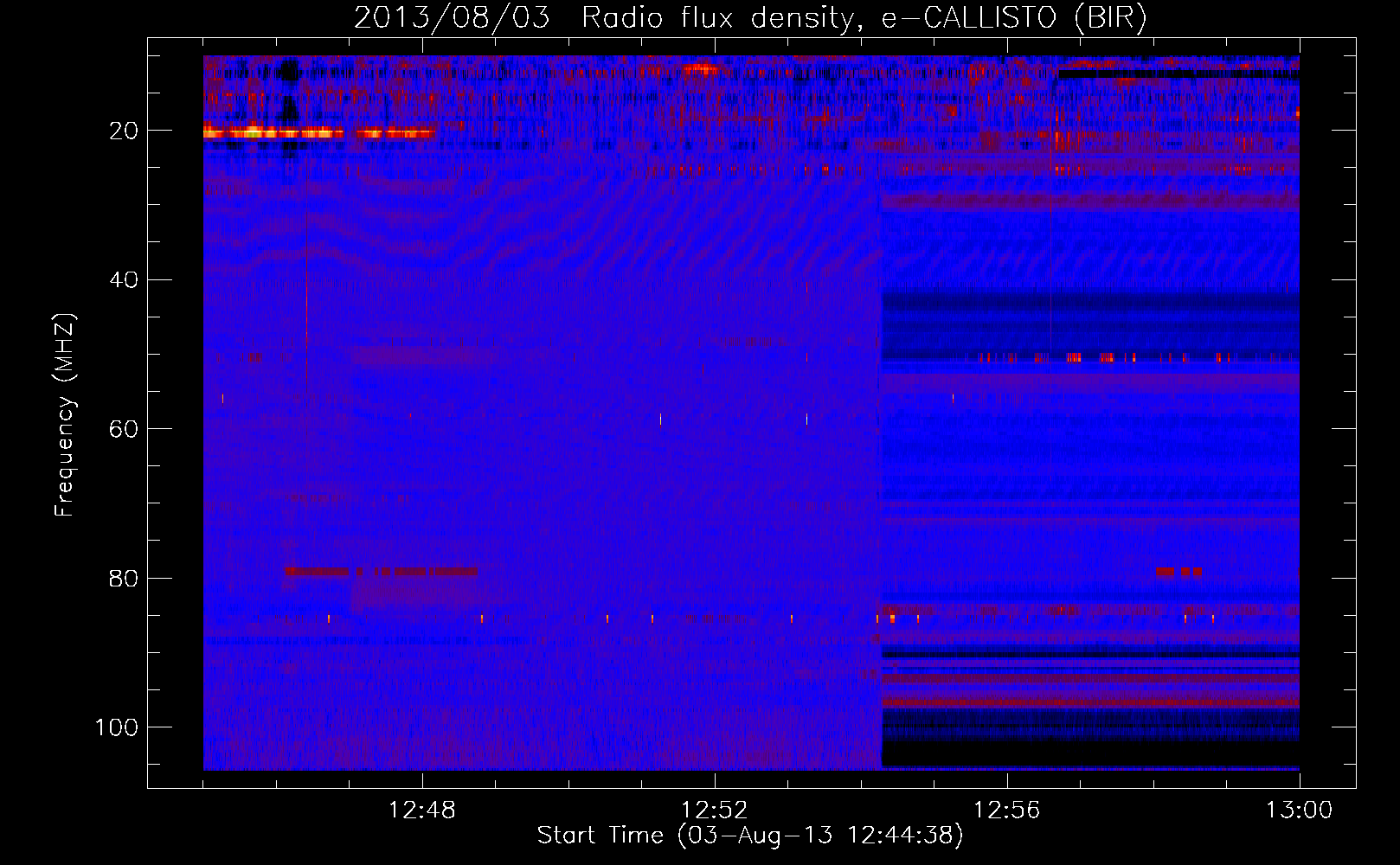1400x865 pixels.
Task: Click the 12:48 time tick label
Action: coord(422,811)
